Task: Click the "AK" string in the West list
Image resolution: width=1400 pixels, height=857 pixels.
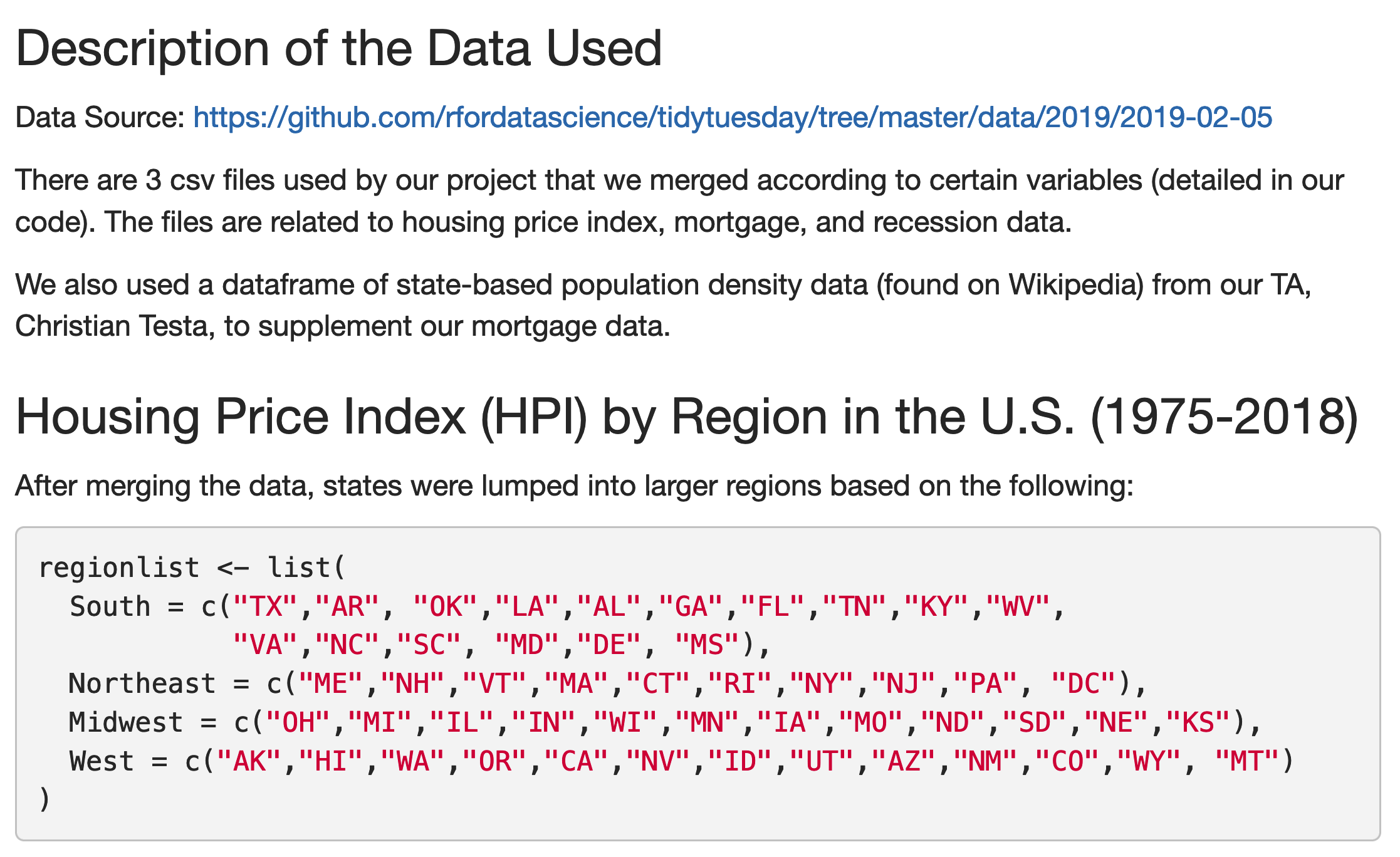Action: point(249,761)
